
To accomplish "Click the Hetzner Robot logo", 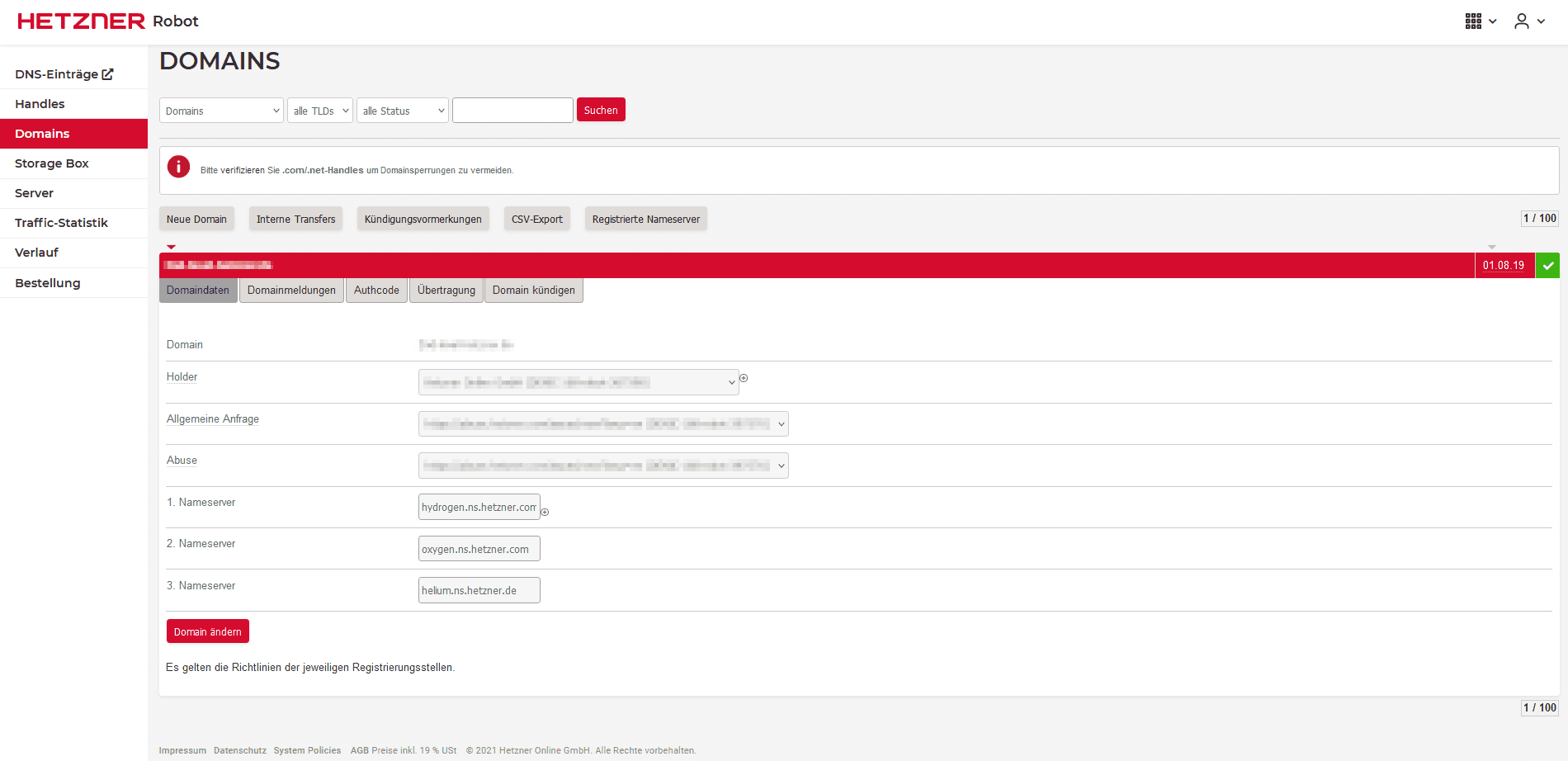I will (x=108, y=21).
